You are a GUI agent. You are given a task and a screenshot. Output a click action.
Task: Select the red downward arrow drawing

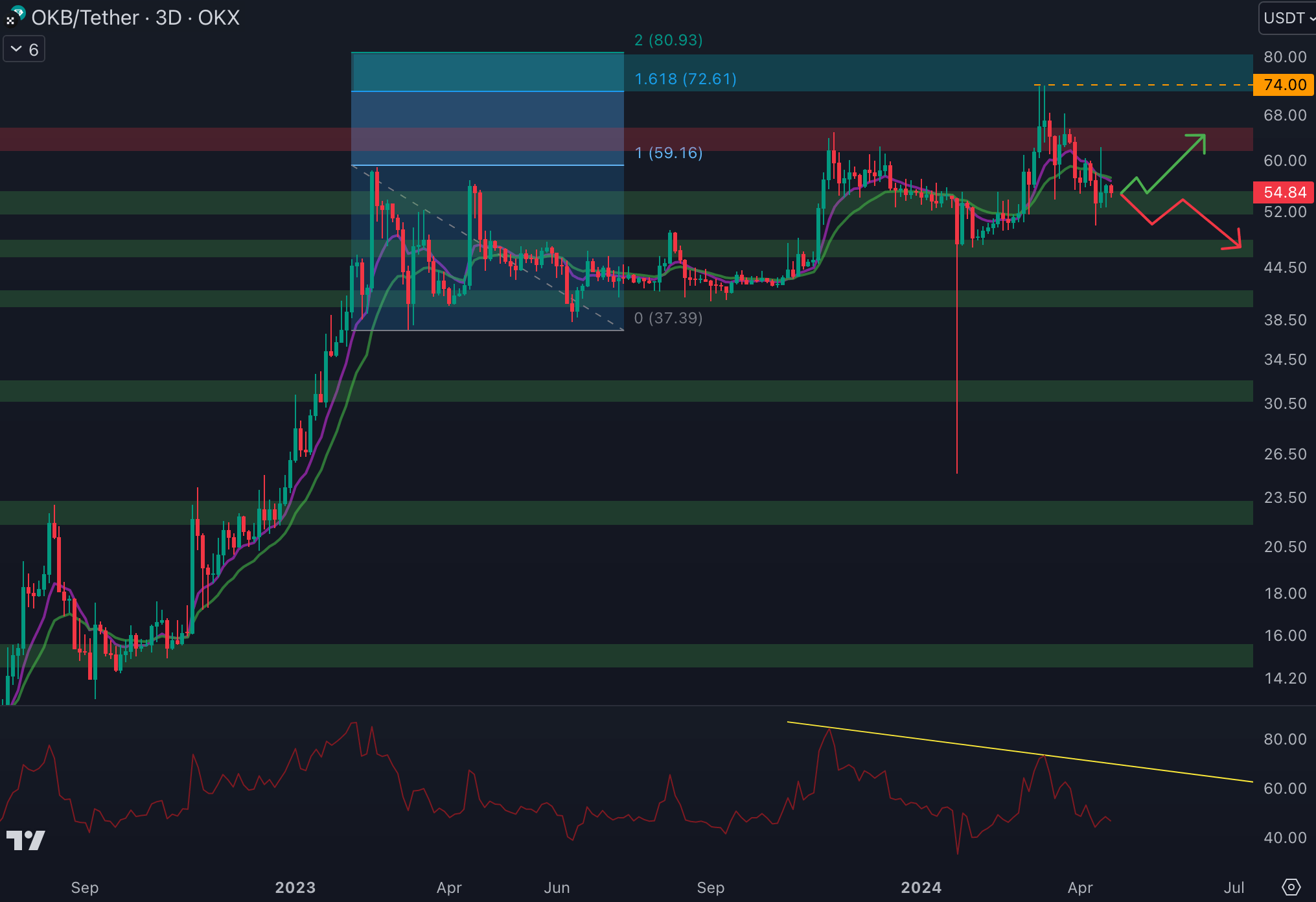click(x=1210, y=225)
